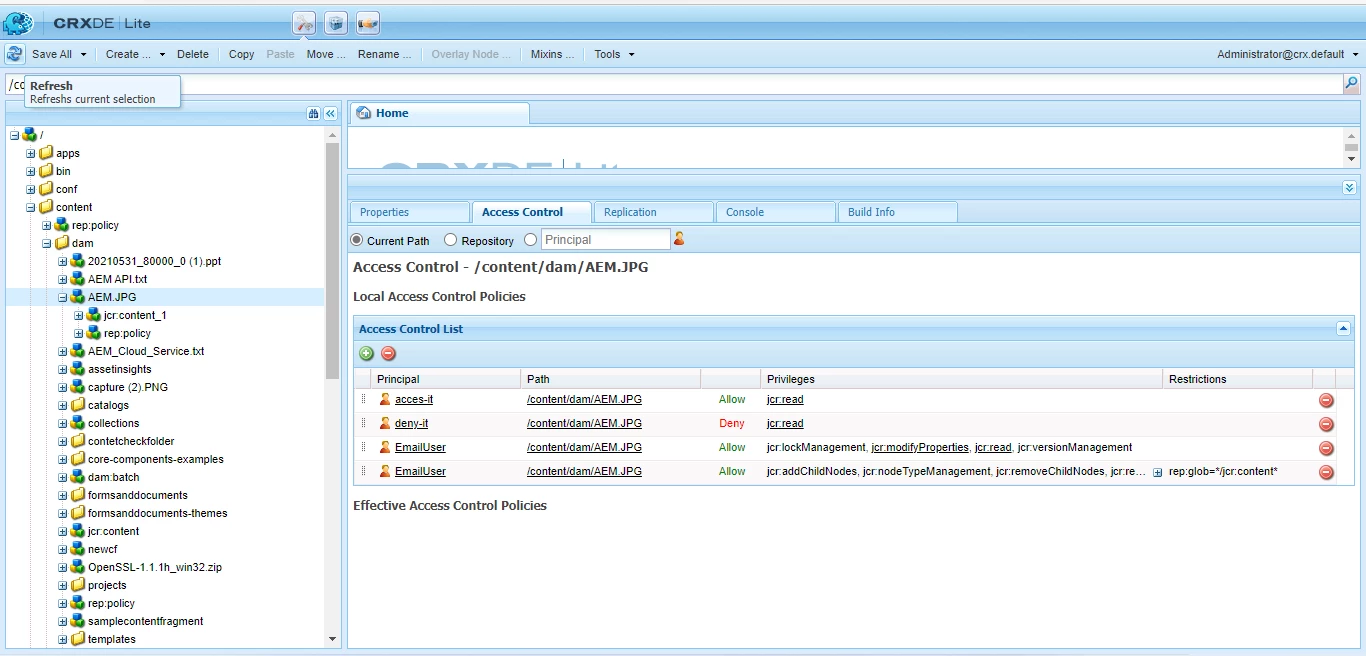
Task: Expand the catalogs folder
Action: click(62, 405)
